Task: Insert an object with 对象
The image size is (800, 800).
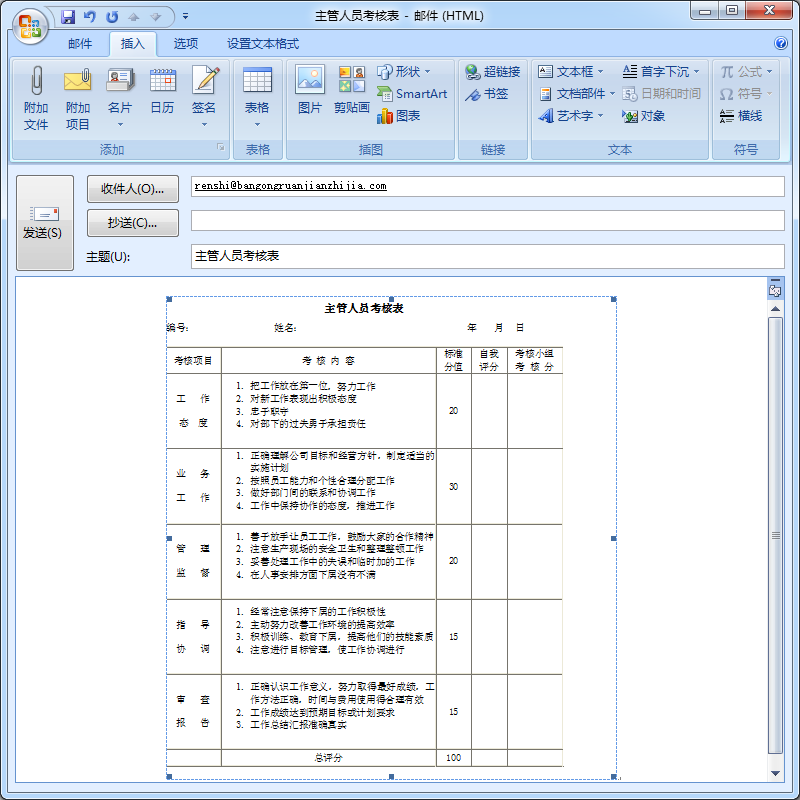Action: click(x=643, y=116)
